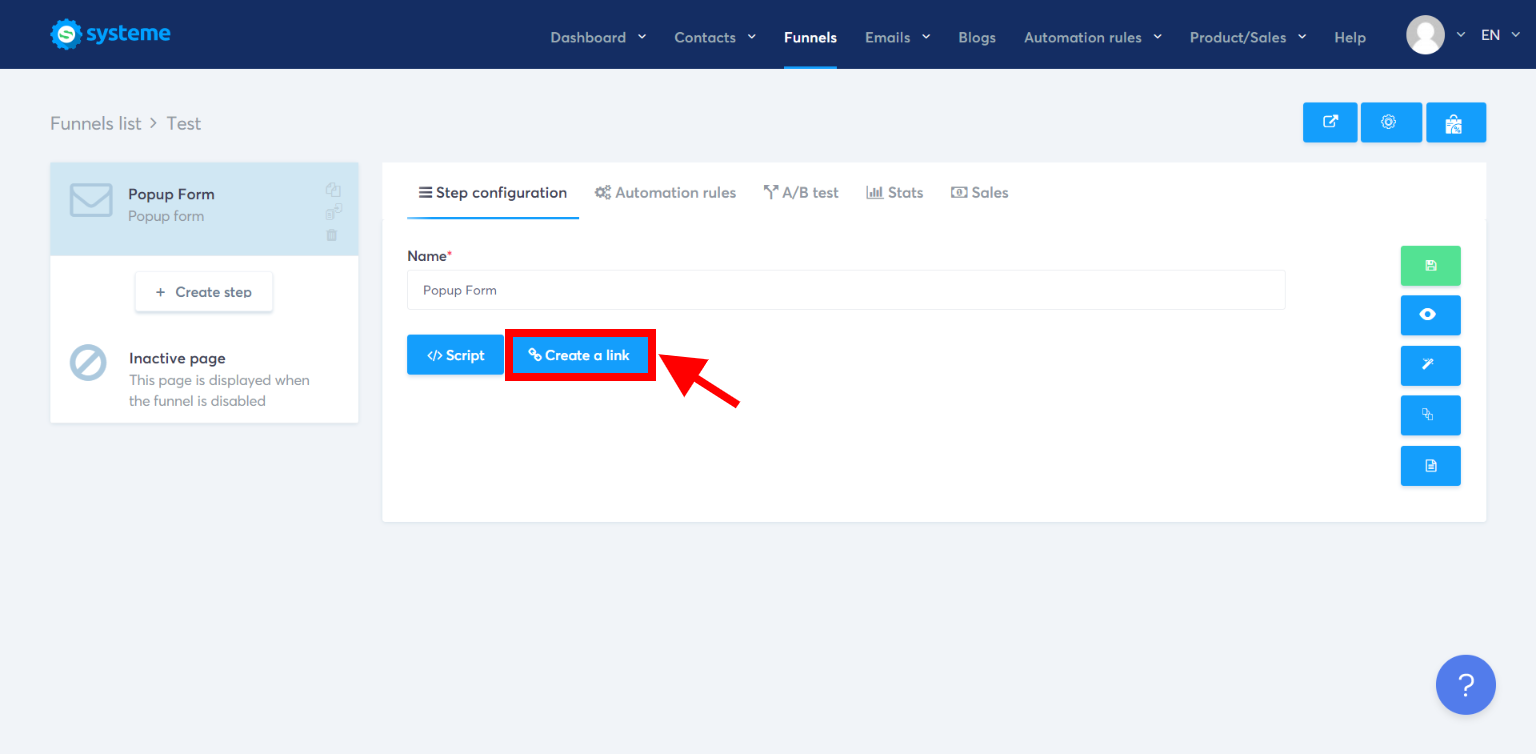Open the Stats tab

click(x=894, y=192)
